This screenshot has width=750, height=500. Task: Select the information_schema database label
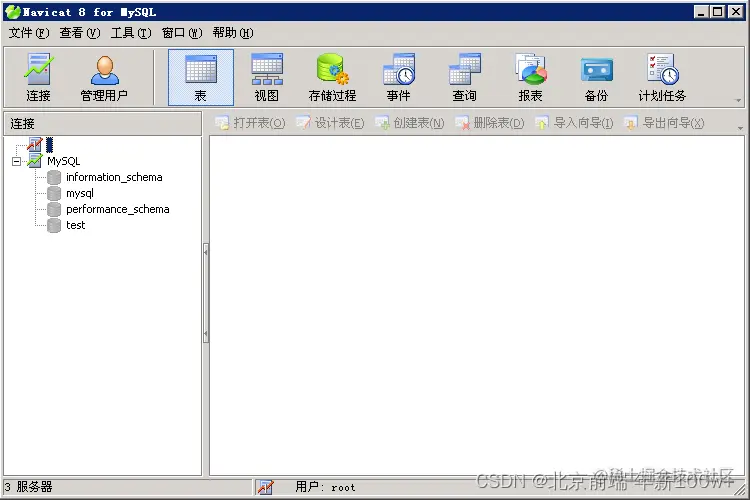(x=114, y=177)
